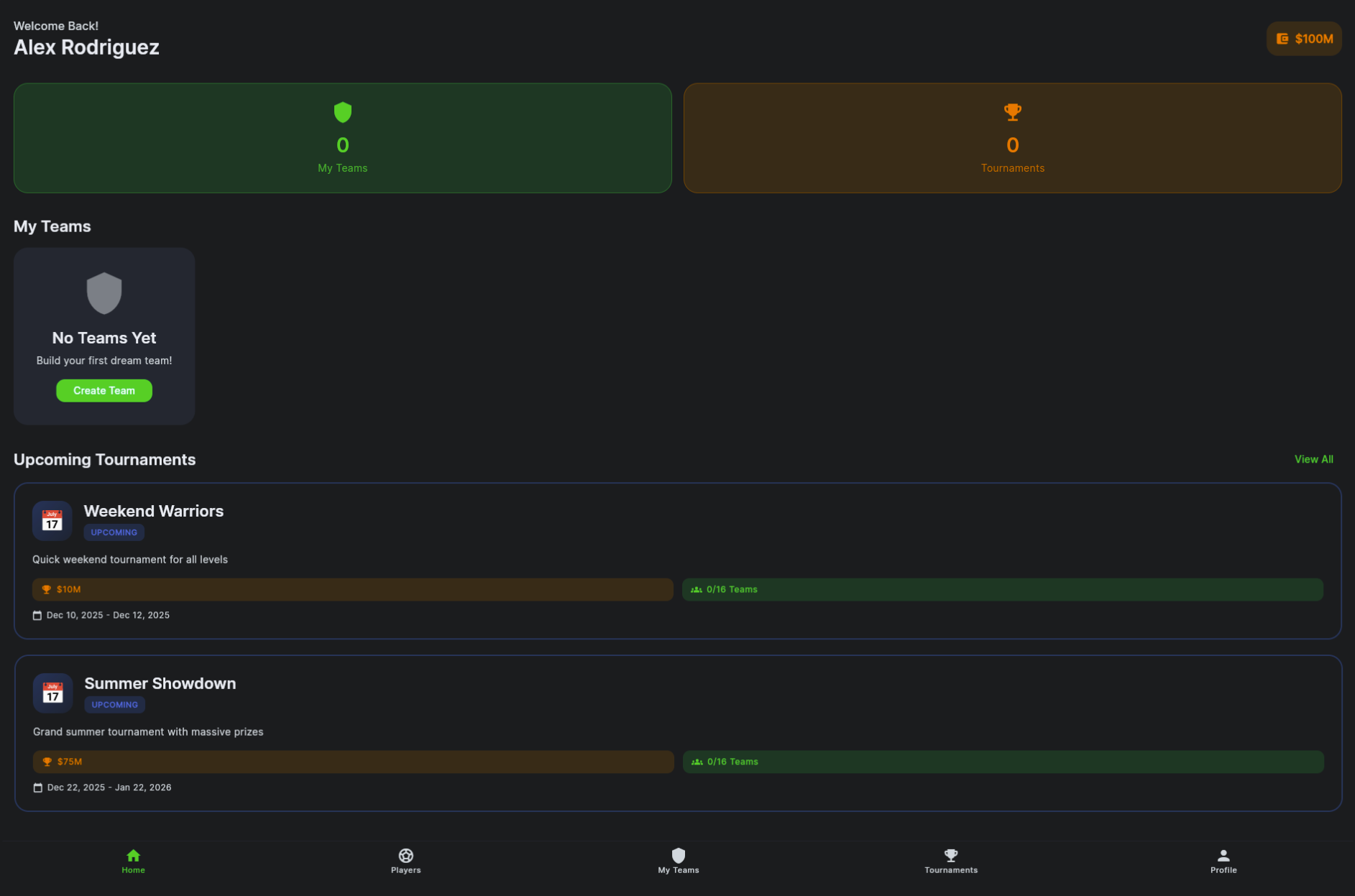Viewport: 1355px width, 896px height.
Task: Click Summer Showdown calendar icon
Action: pos(52,693)
